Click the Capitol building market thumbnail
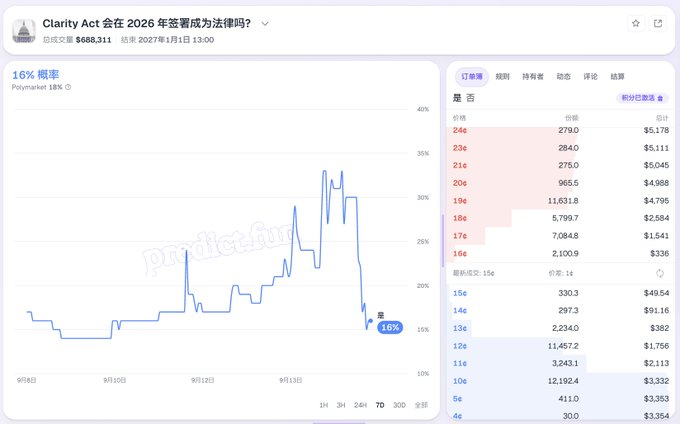680x424 pixels. 24,31
